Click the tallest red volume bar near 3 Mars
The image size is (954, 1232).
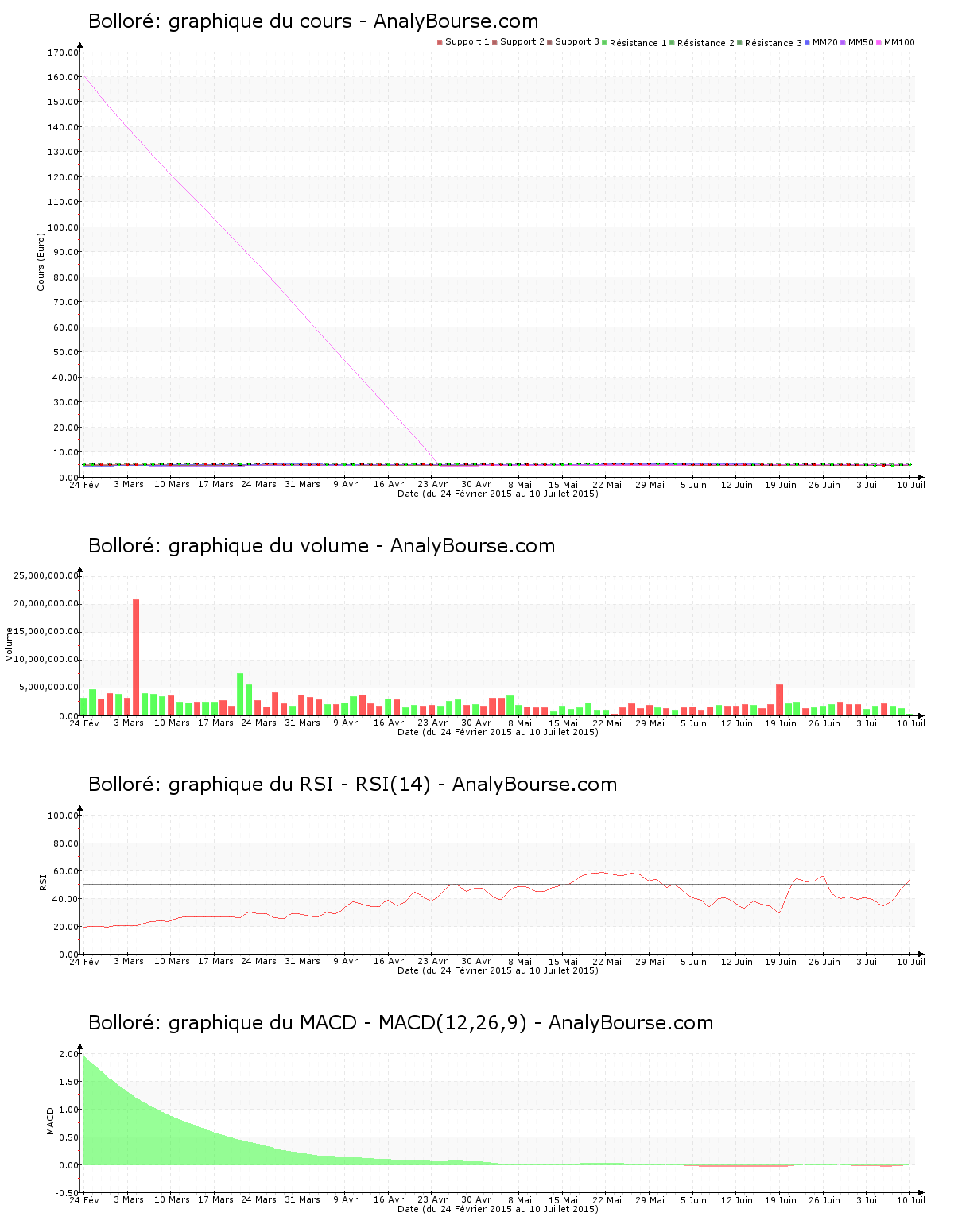136,657
